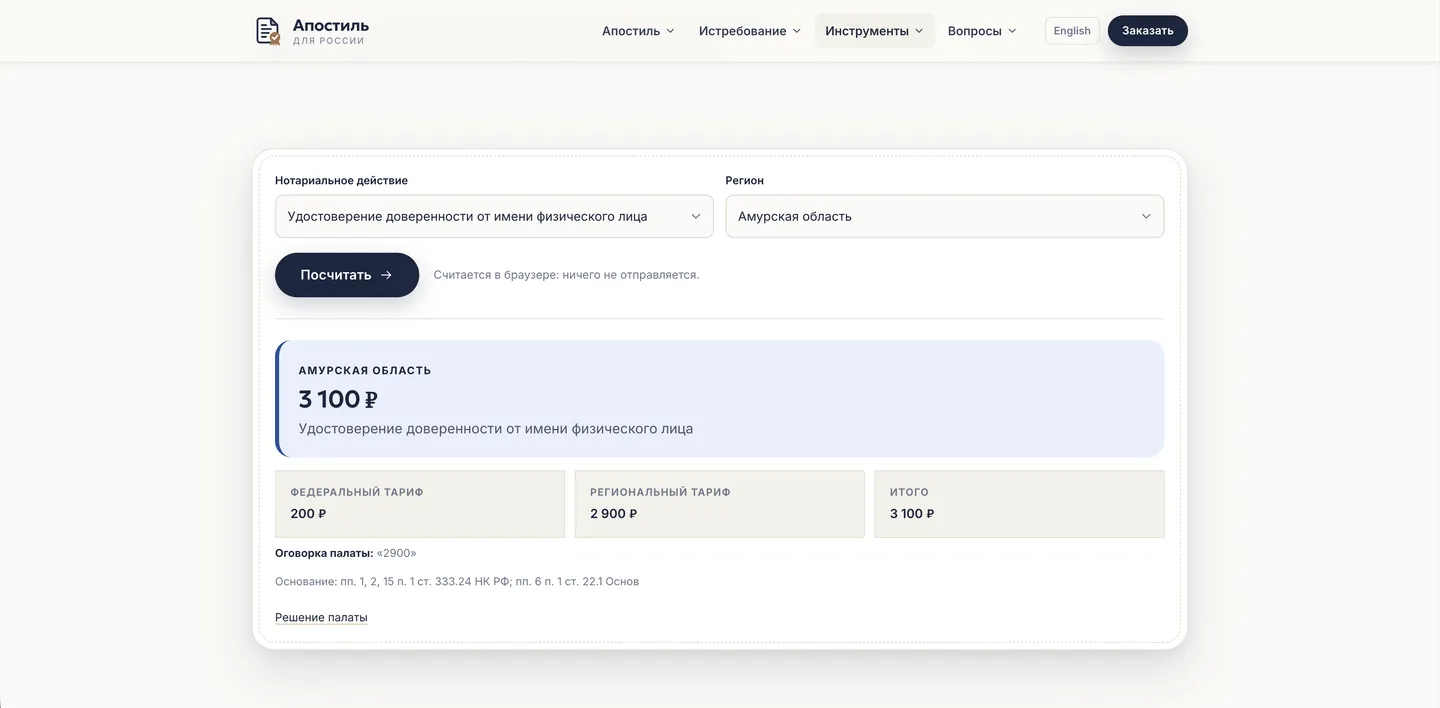
Task: Click the Оговорка палаты «2900» note
Action: 346,553
